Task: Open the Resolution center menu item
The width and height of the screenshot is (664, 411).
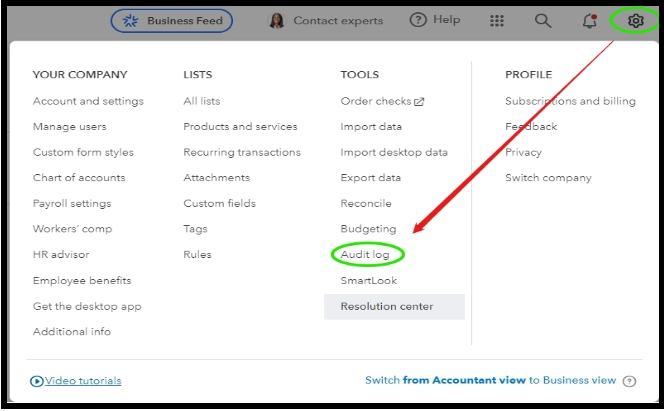Action: tap(387, 306)
